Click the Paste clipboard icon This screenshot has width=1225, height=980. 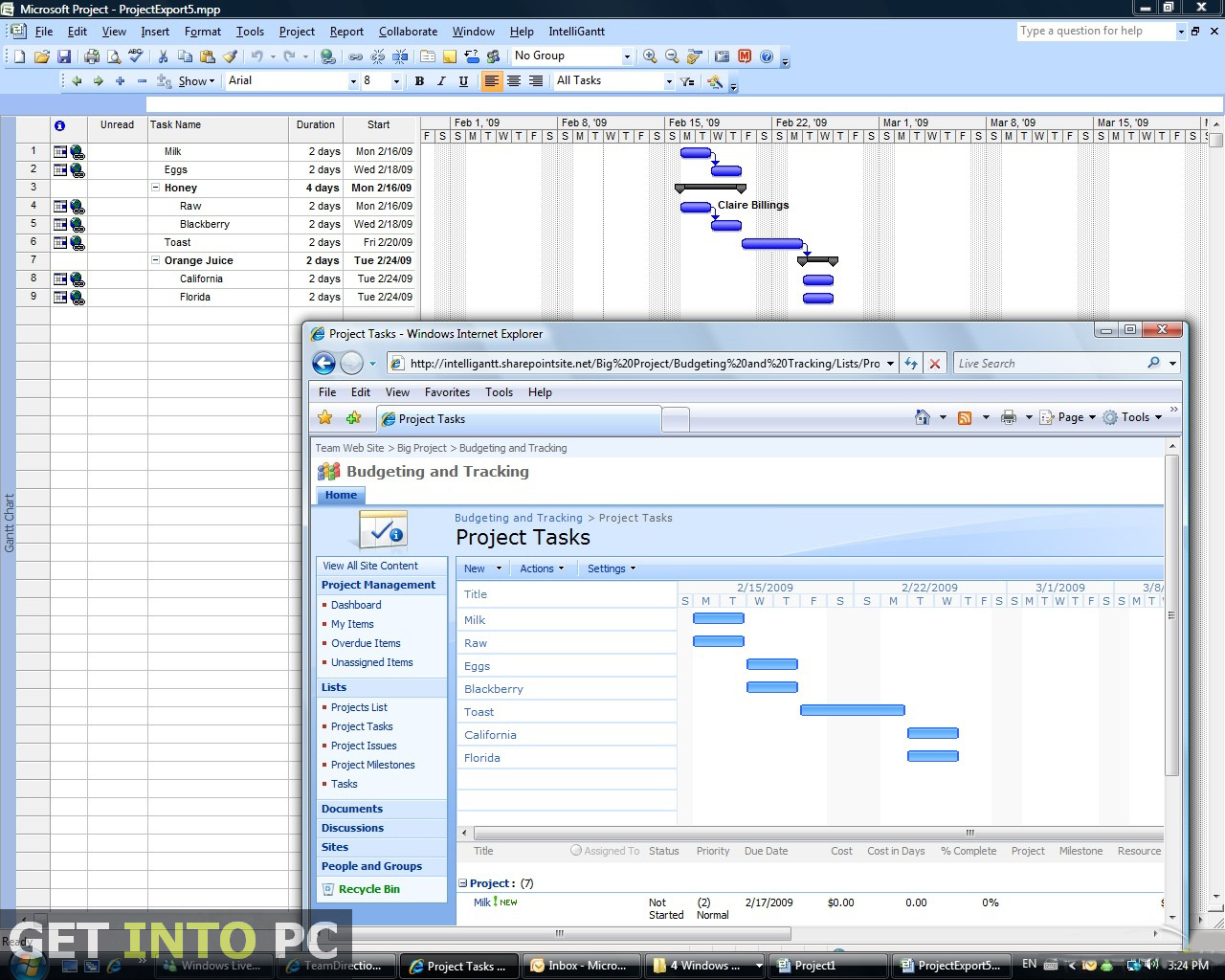(208, 56)
